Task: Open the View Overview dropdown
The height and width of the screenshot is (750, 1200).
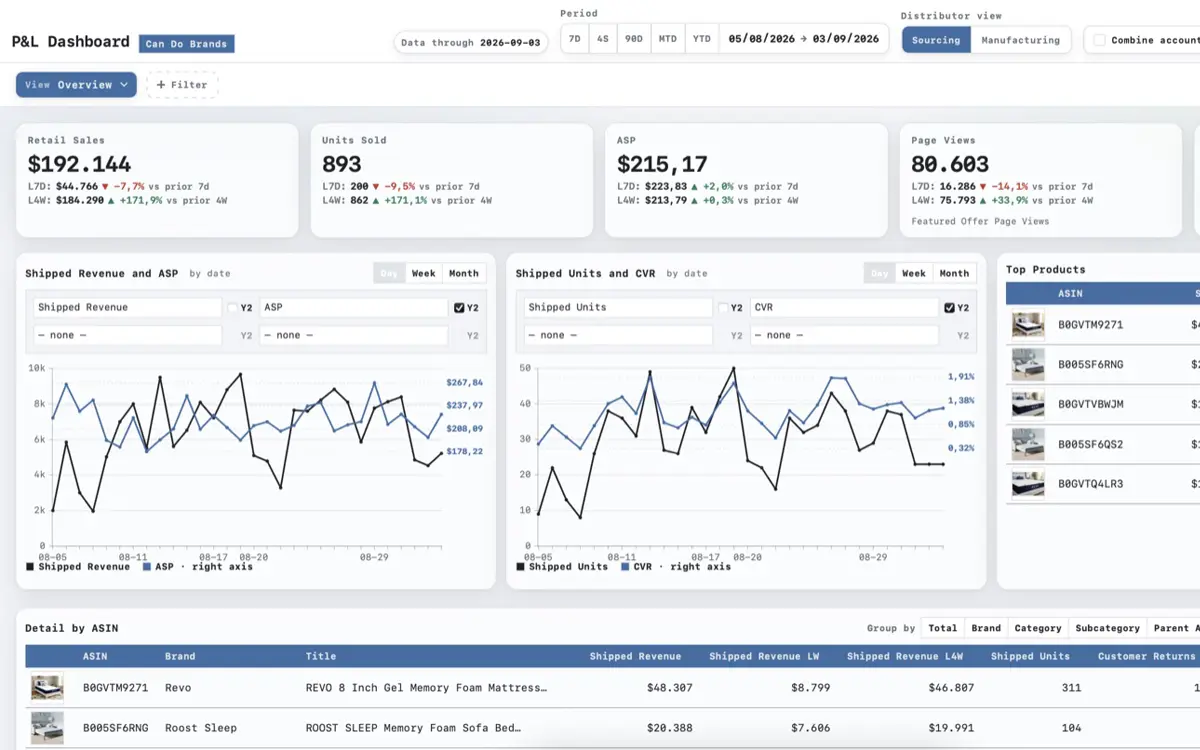Action: tap(76, 85)
